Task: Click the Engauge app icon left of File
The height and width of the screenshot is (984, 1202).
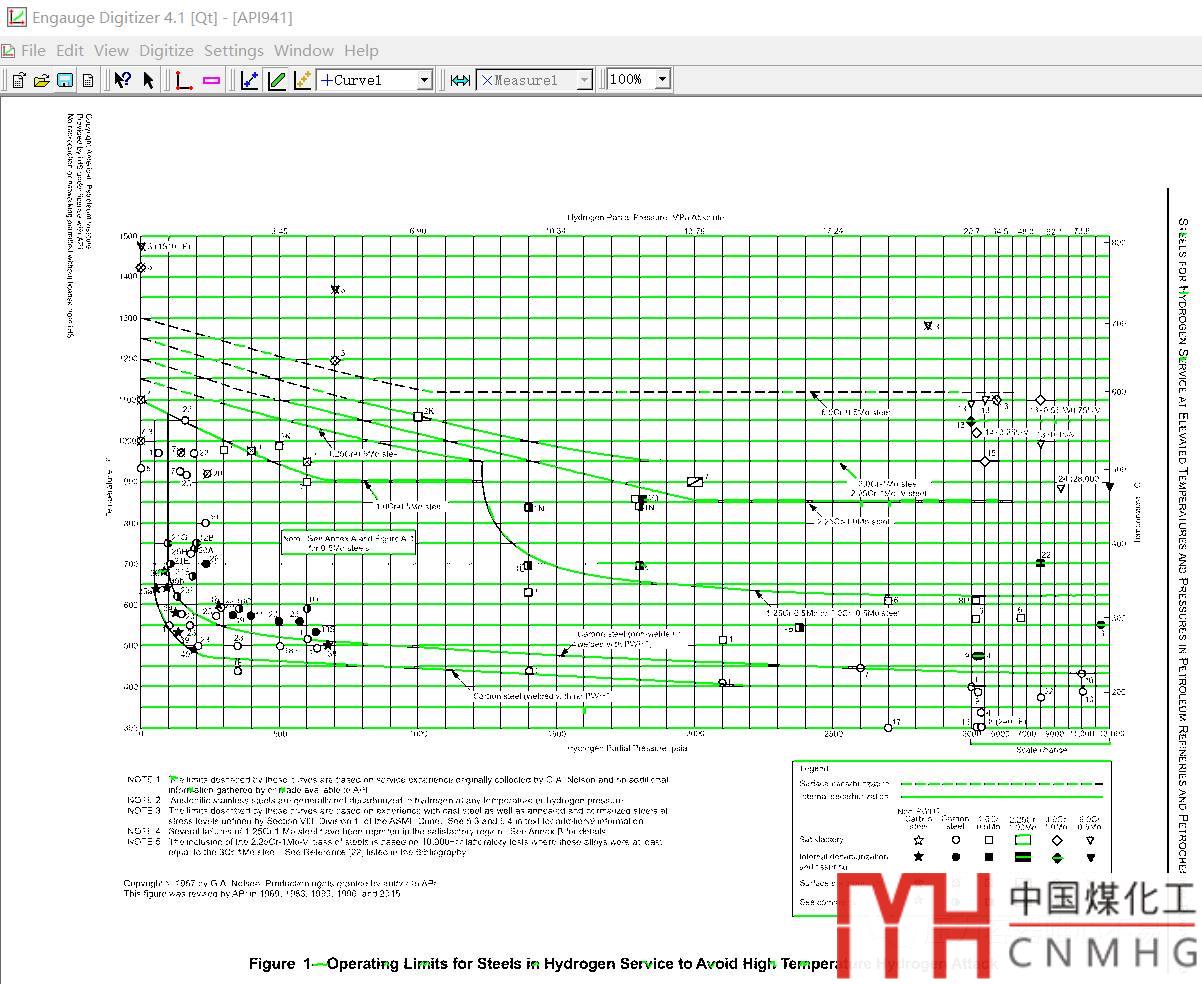Action: click(x=7, y=50)
